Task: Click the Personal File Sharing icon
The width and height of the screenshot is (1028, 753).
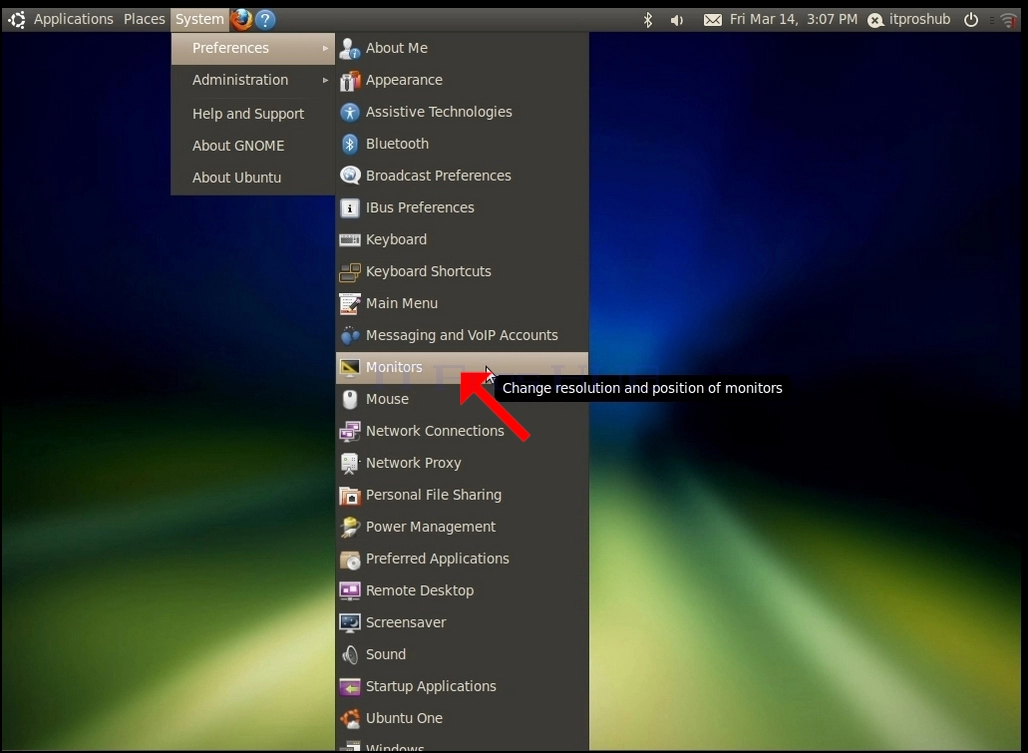Action: click(x=349, y=495)
